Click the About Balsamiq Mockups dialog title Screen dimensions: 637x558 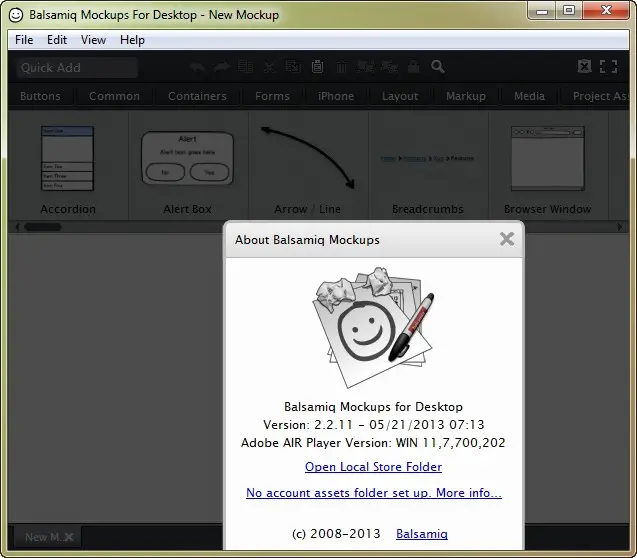click(x=307, y=240)
